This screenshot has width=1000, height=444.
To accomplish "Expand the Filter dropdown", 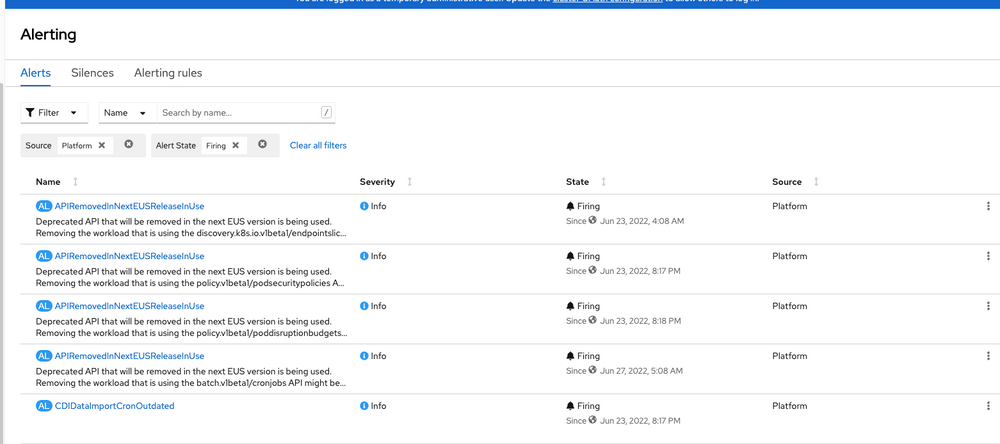I will pyautogui.click(x=52, y=113).
